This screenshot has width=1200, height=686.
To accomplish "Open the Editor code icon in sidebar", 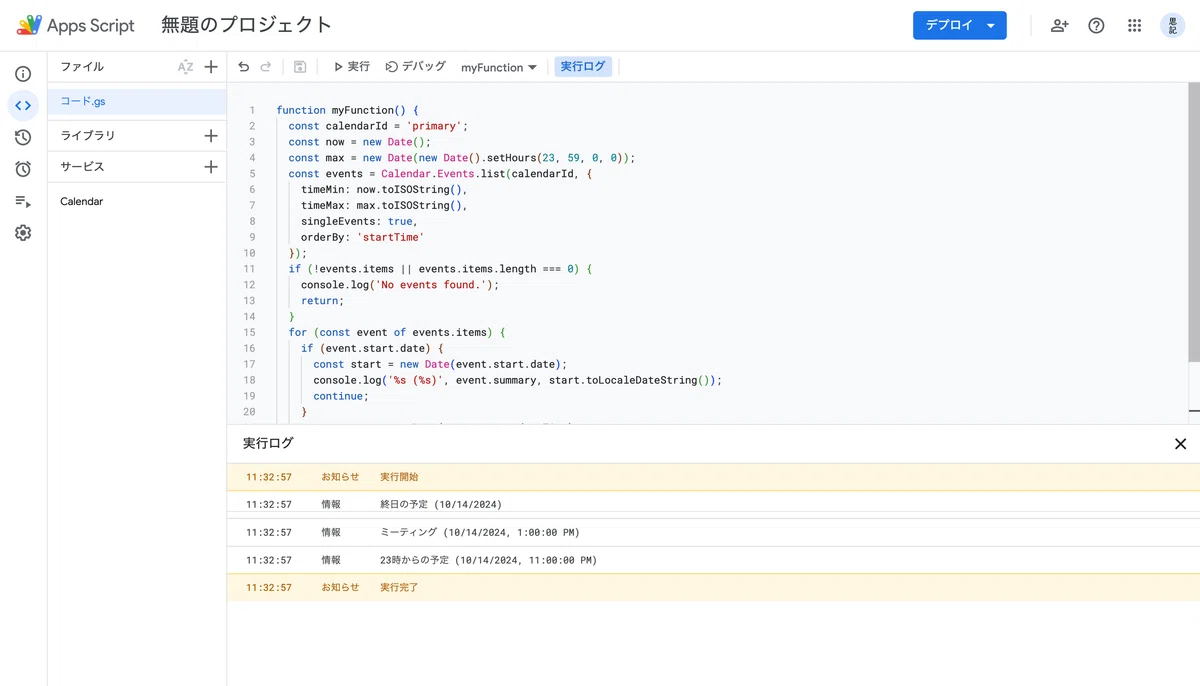I will (x=23, y=105).
